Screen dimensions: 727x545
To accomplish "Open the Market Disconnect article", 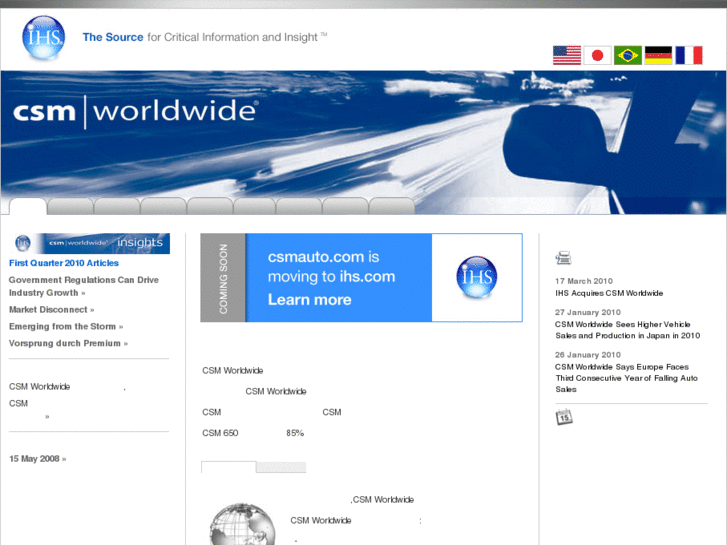I will (x=51, y=309).
